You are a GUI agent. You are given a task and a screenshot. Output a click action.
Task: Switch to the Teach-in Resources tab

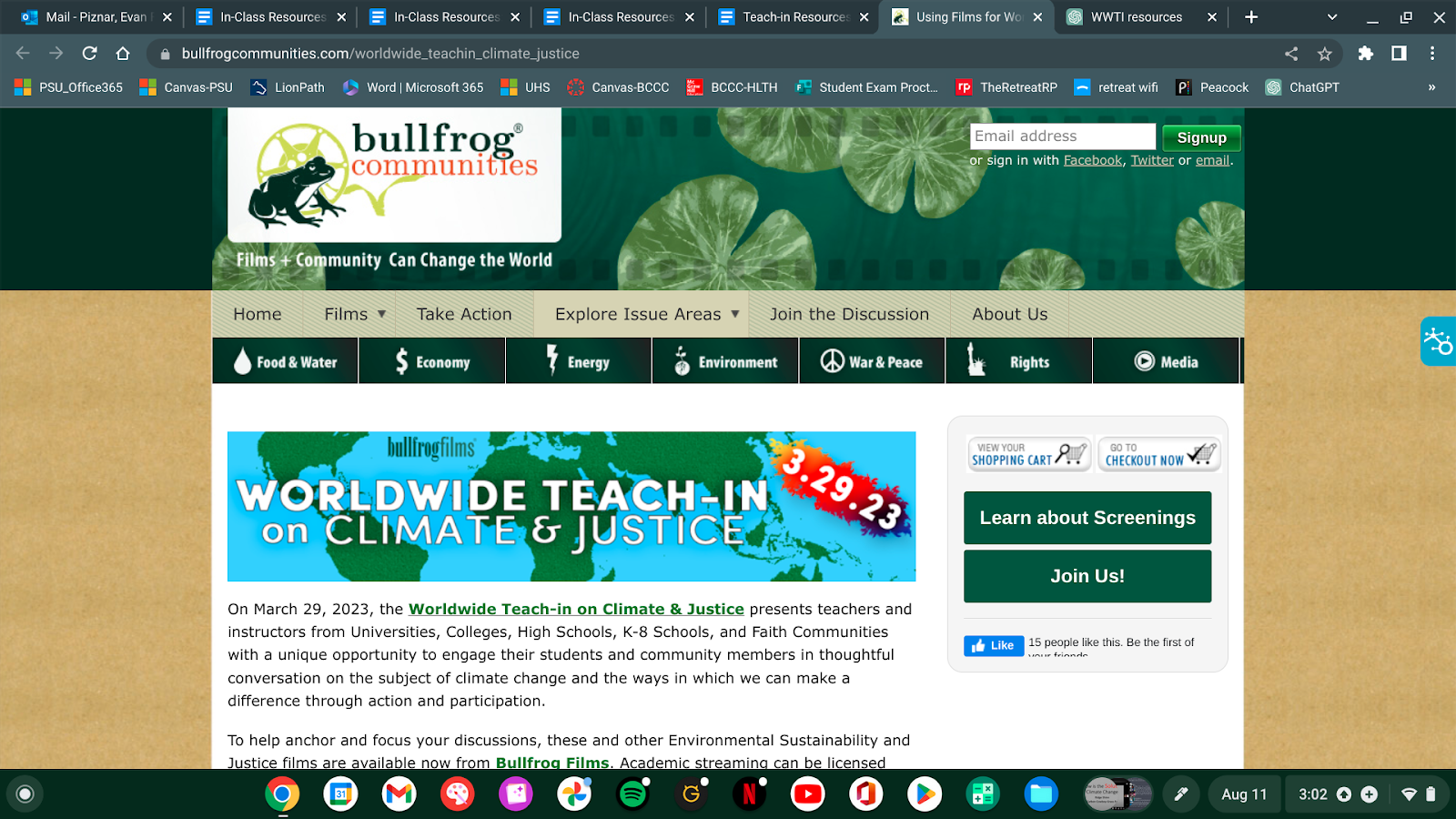tap(793, 17)
